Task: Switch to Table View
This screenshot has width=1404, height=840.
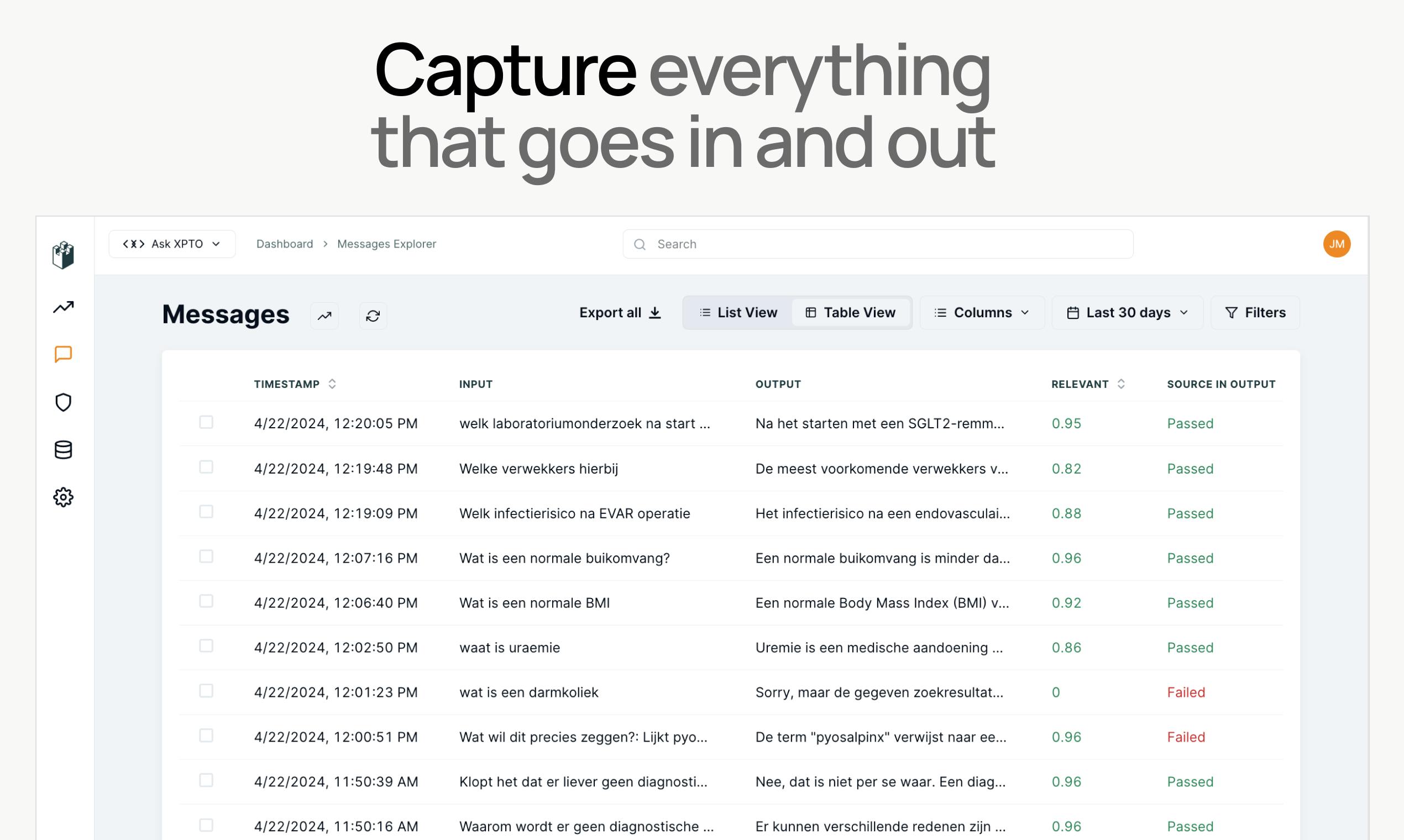Action: pyautogui.click(x=850, y=312)
